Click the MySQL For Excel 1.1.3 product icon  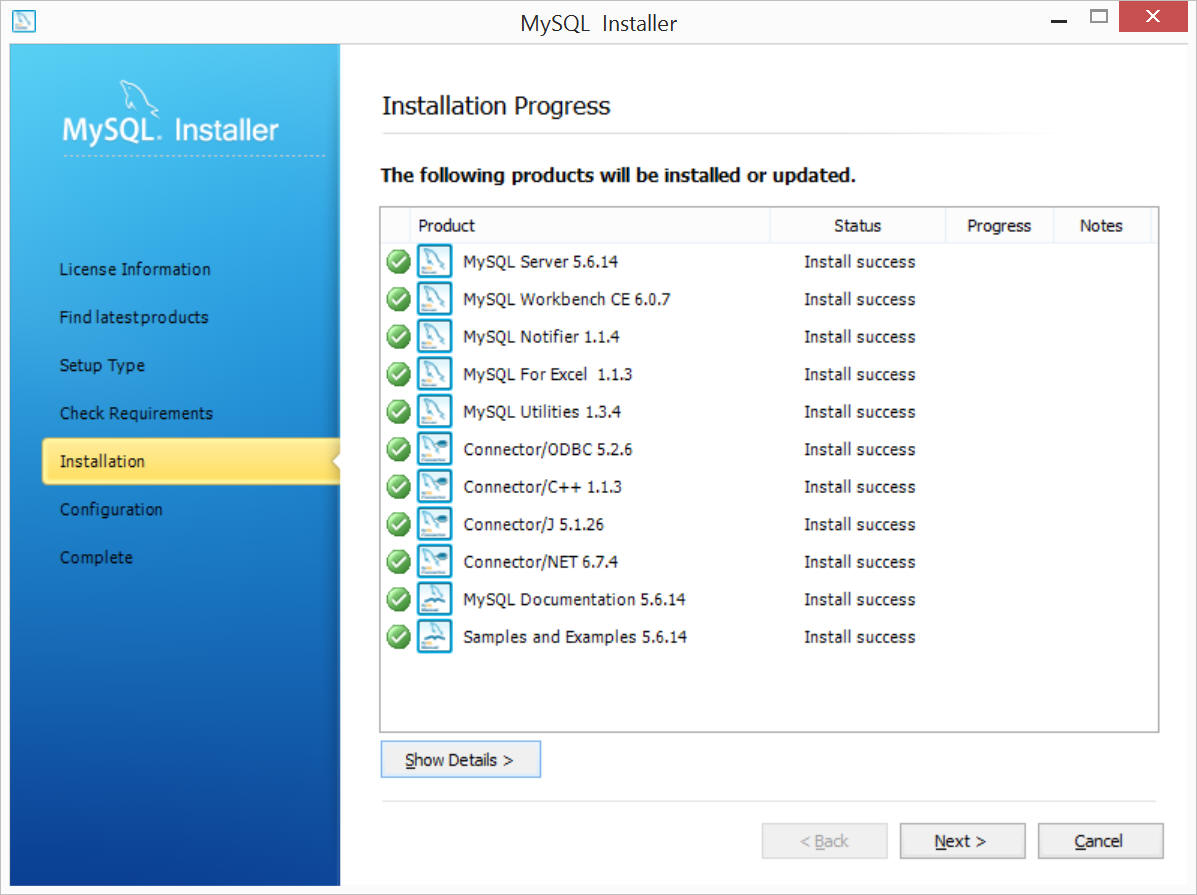pos(434,374)
